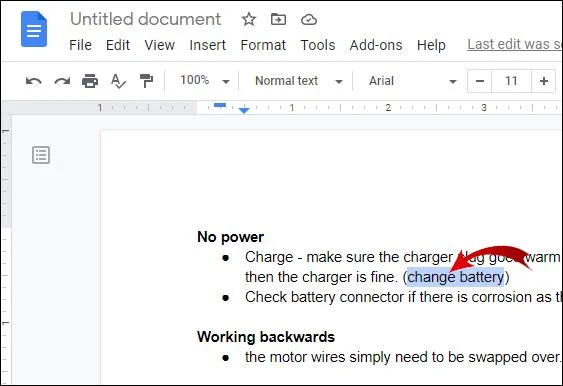Click the Redo arrow icon
The width and height of the screenshot is (563, 386).
(x=62, y=81)
